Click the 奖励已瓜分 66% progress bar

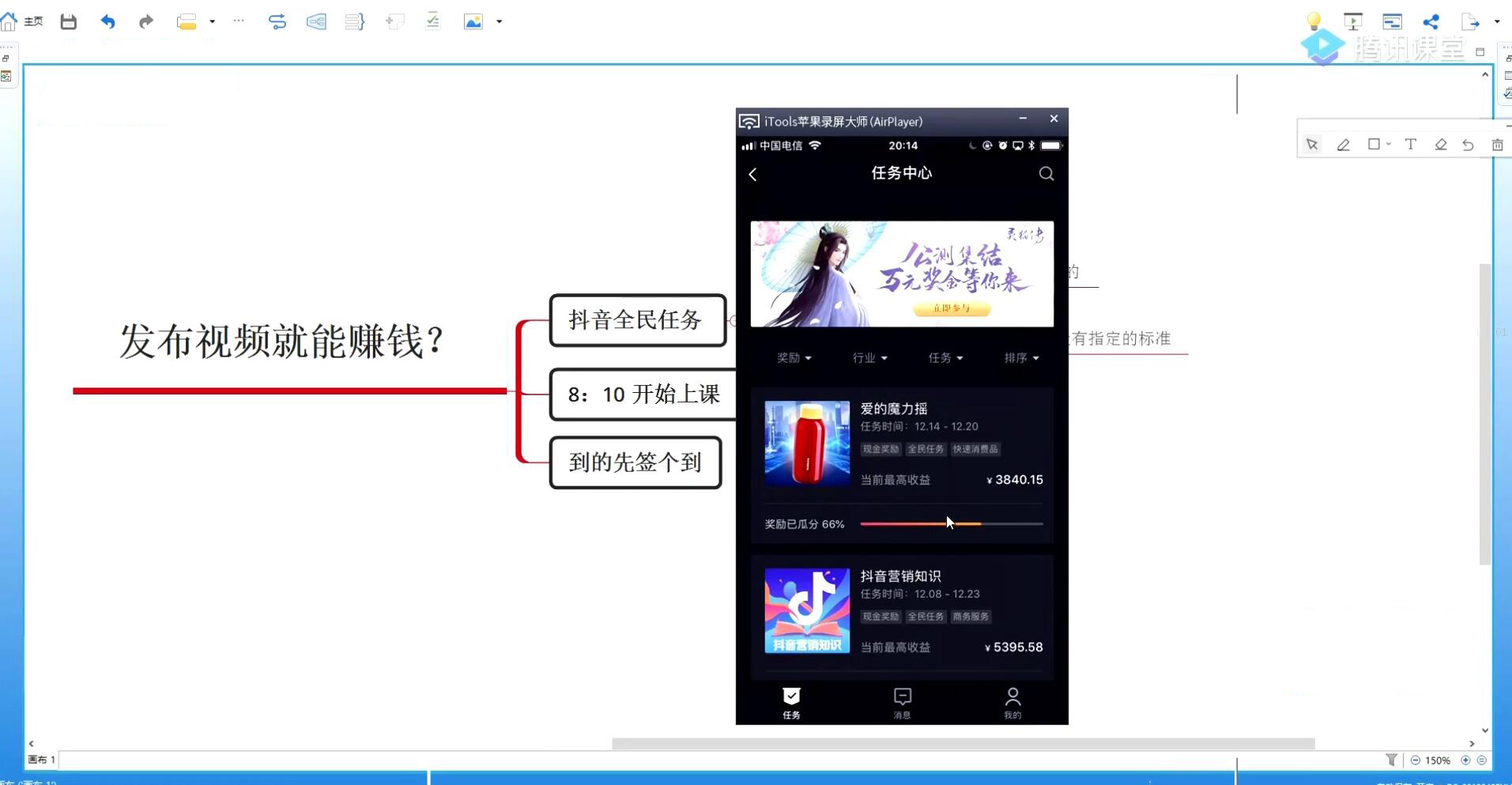(x=952, y=524)
